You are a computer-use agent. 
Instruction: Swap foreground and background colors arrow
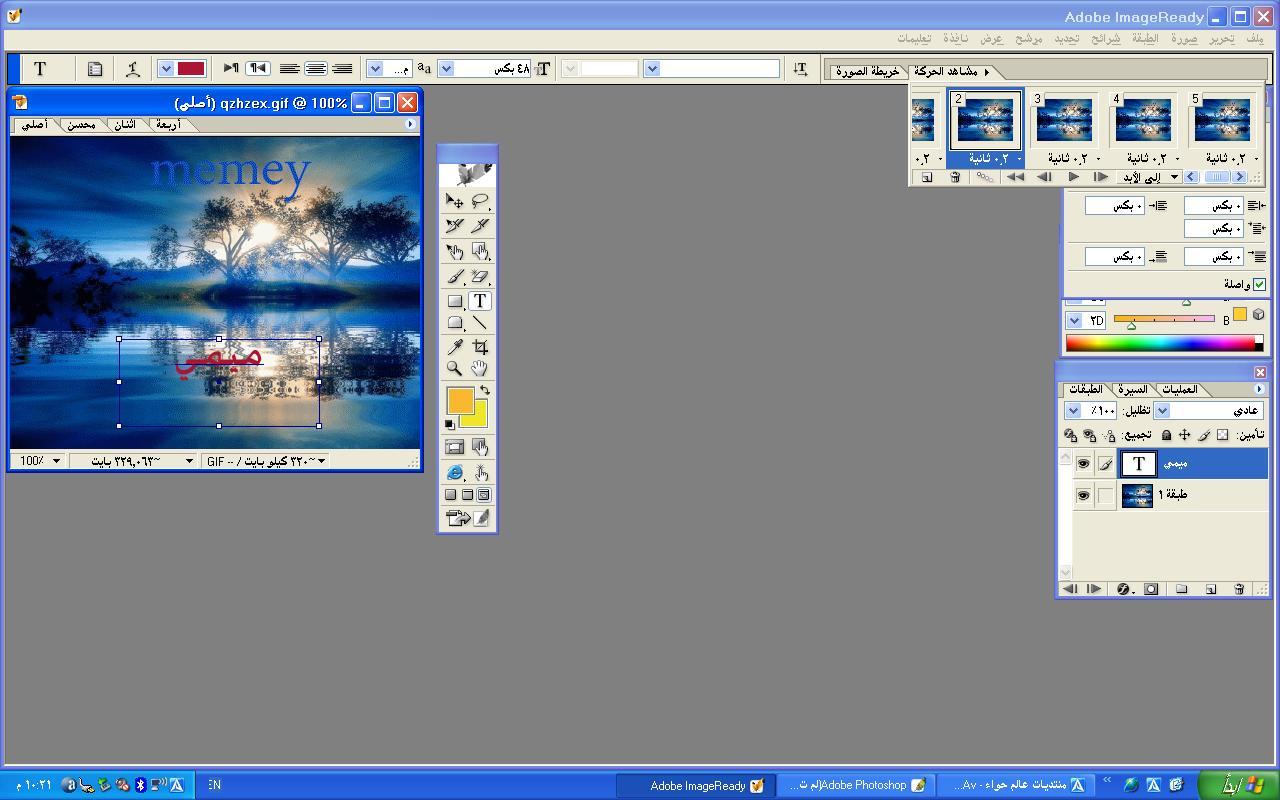[485, 390]
